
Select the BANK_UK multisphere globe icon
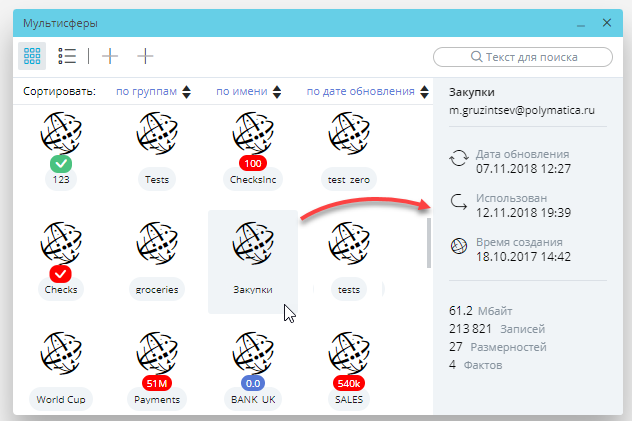253,353
